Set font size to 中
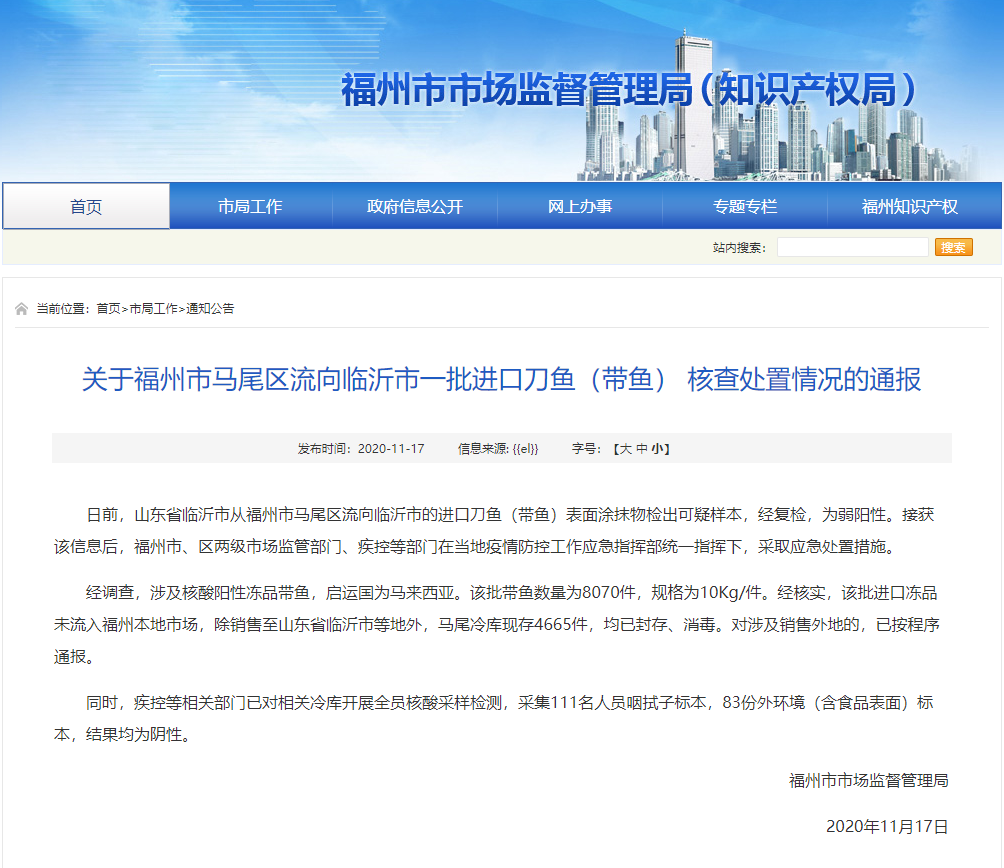This screenshot has width=1004, height=868. point(642,449)
